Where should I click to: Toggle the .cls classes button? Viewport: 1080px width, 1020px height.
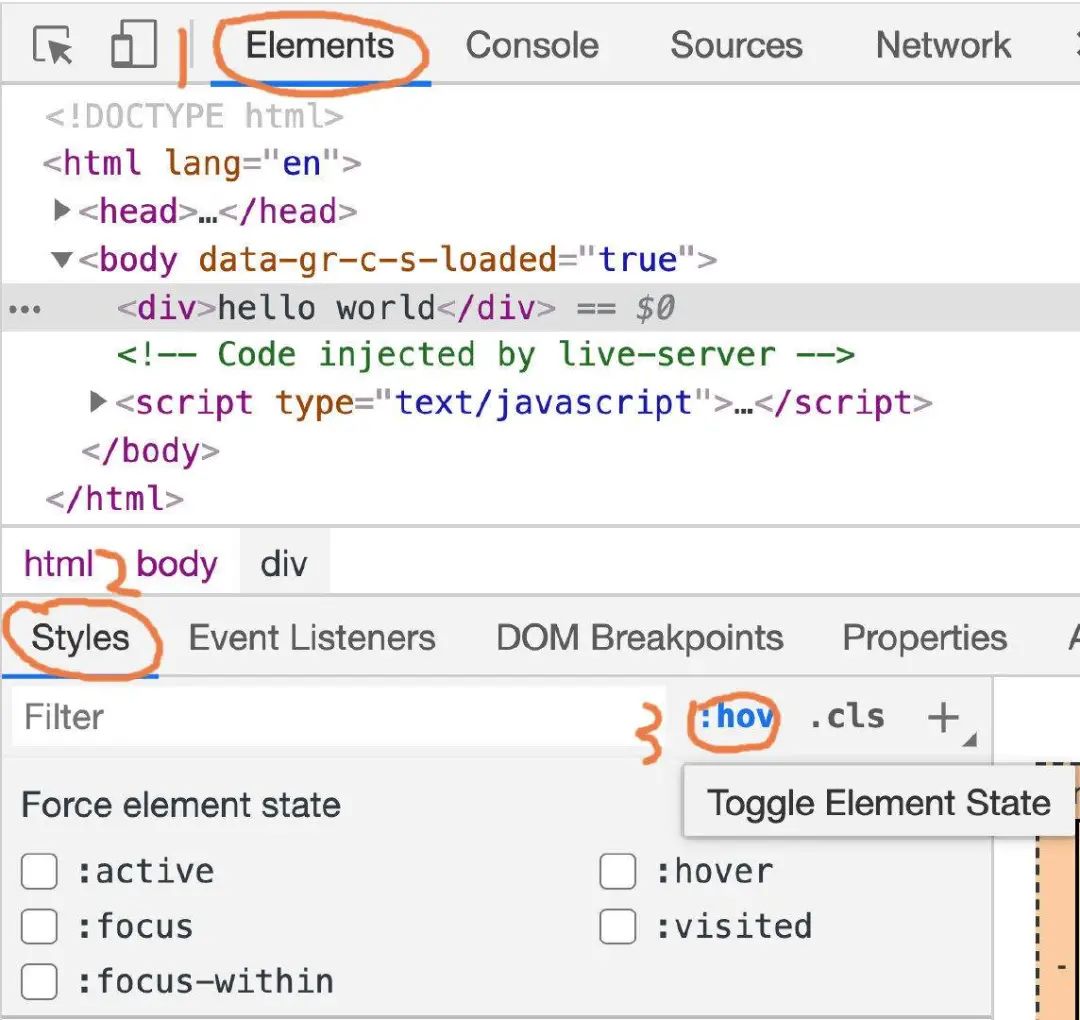(847, 717)
